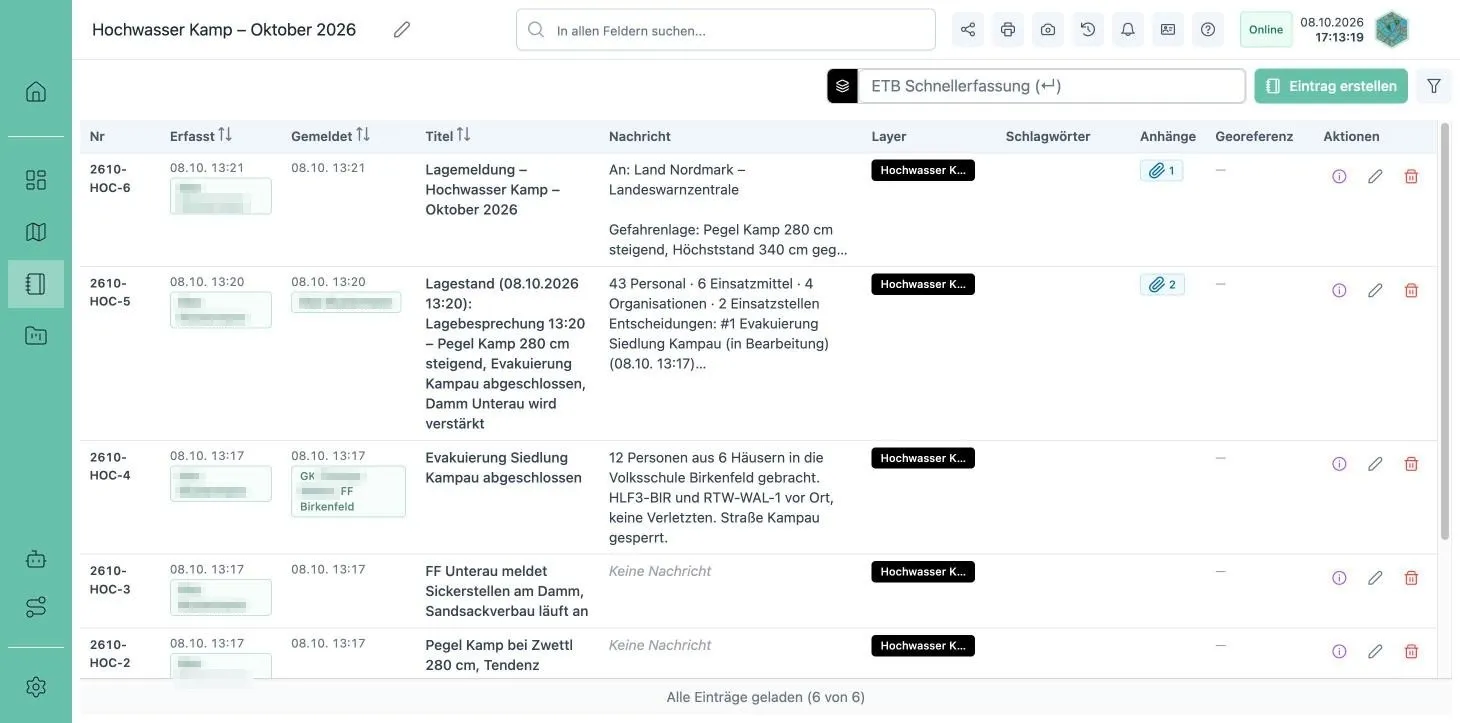
Task: Open the filter funnel for entries
Action: (x=1434, y=86)
